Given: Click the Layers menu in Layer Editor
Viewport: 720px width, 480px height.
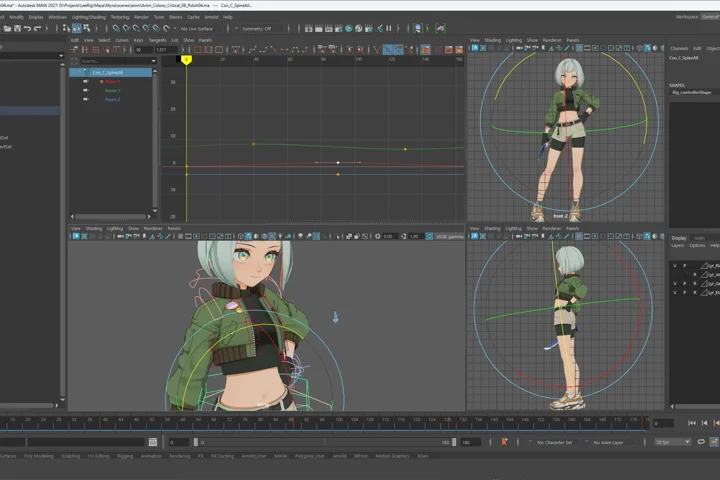Looking at the screenshot, I should 678,246.
